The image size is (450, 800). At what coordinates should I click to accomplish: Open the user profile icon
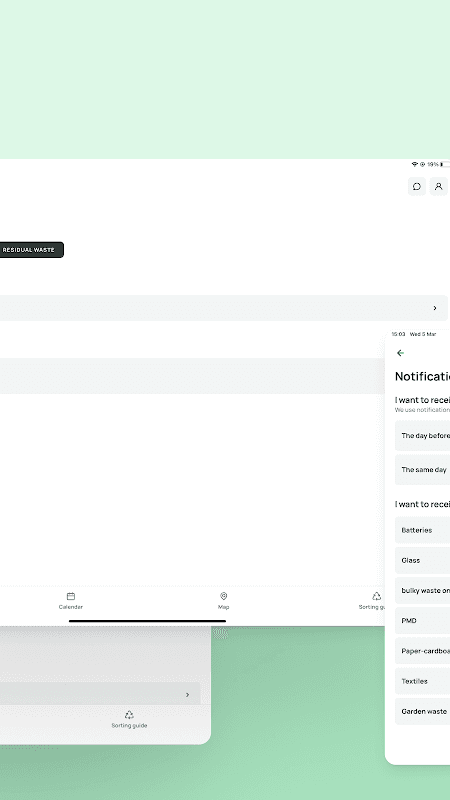[x=438, y=186]
